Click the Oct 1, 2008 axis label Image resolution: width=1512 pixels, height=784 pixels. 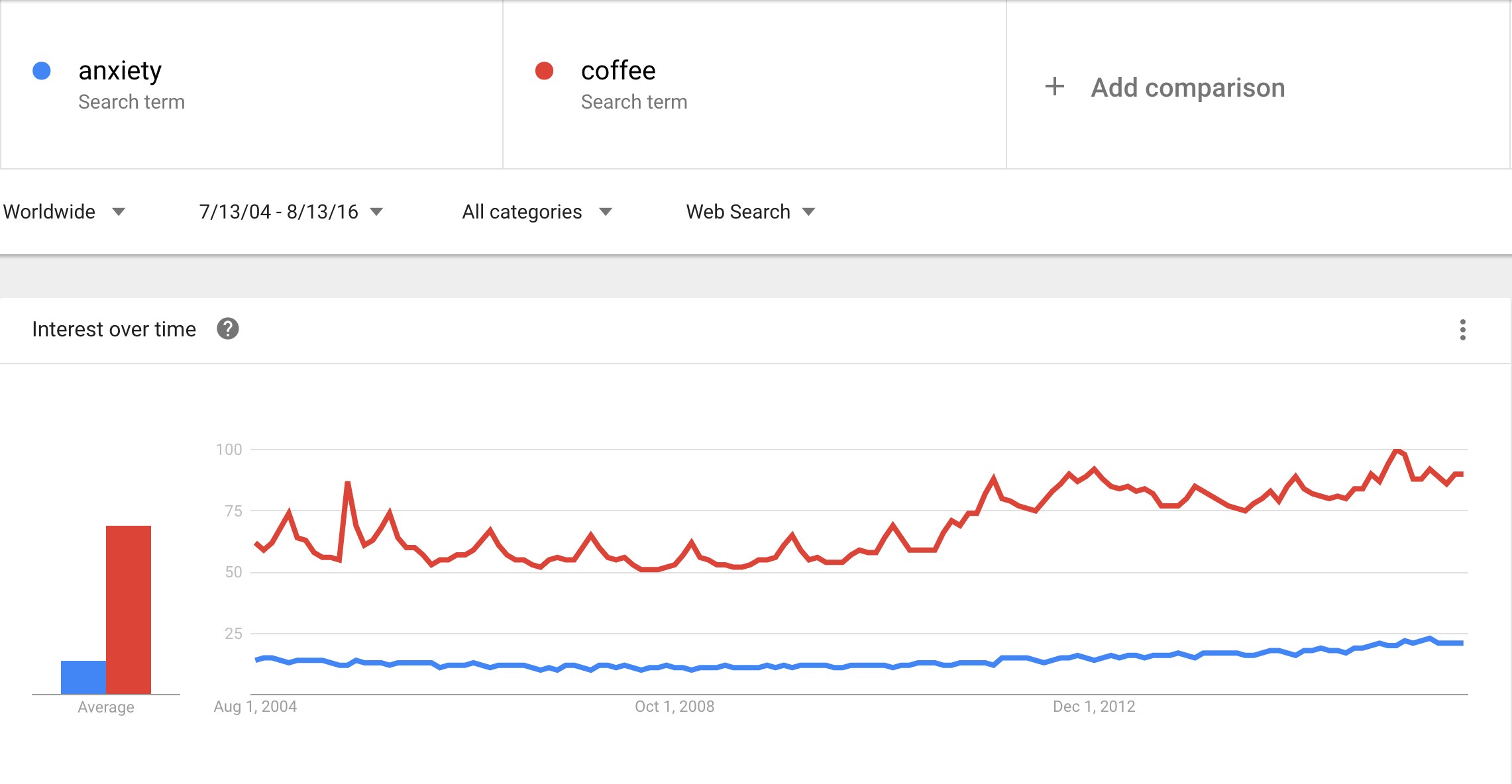pos(675,707)
